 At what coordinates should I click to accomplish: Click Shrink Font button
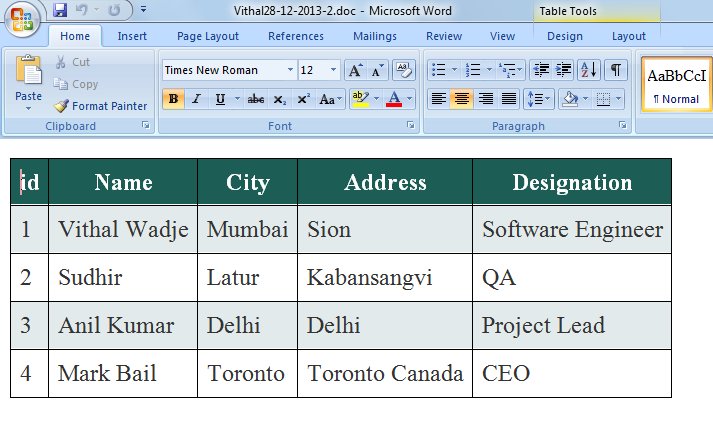377,70
